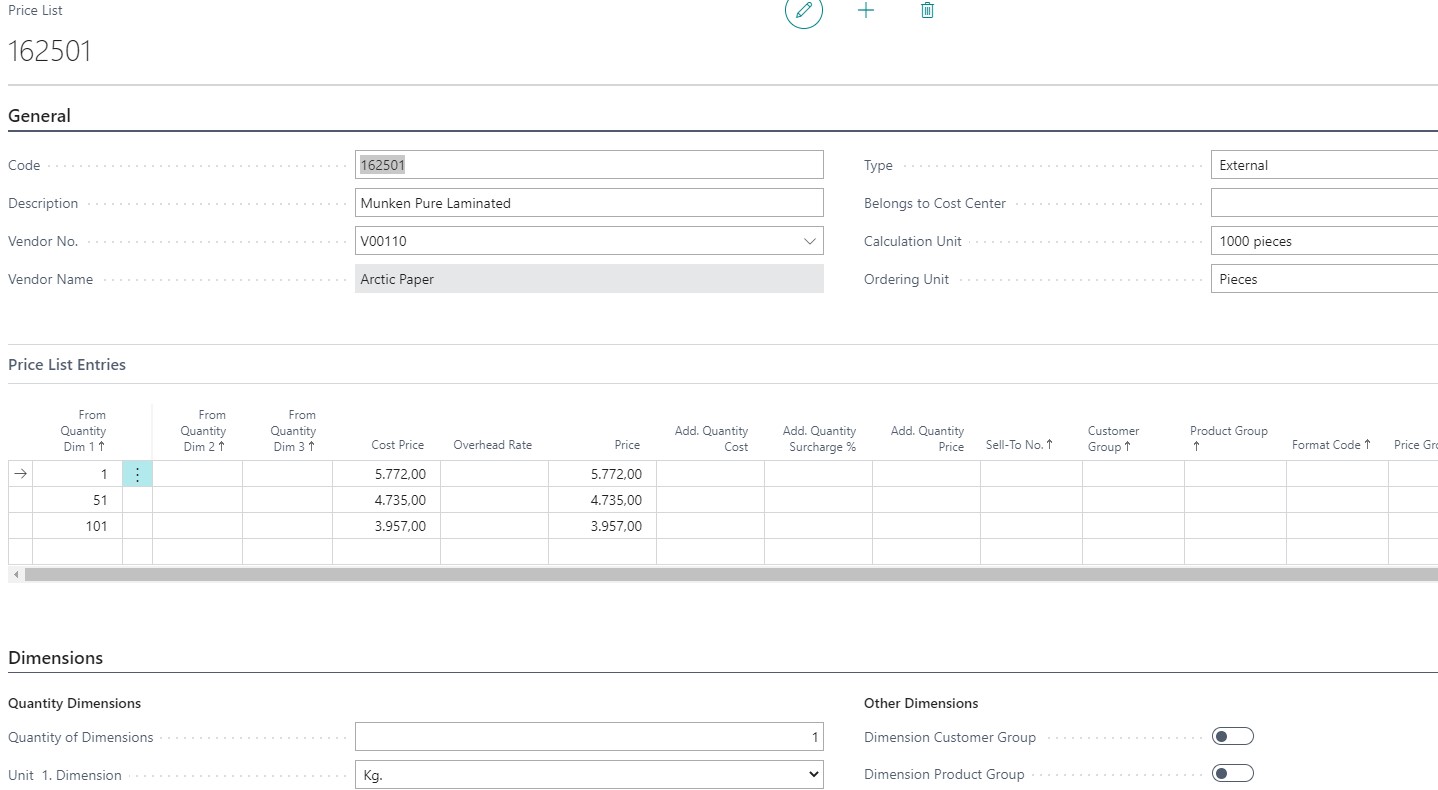Click Price cell 4.735,00
The width and height of the screenshot is (1438, 790).
[602, 500]
